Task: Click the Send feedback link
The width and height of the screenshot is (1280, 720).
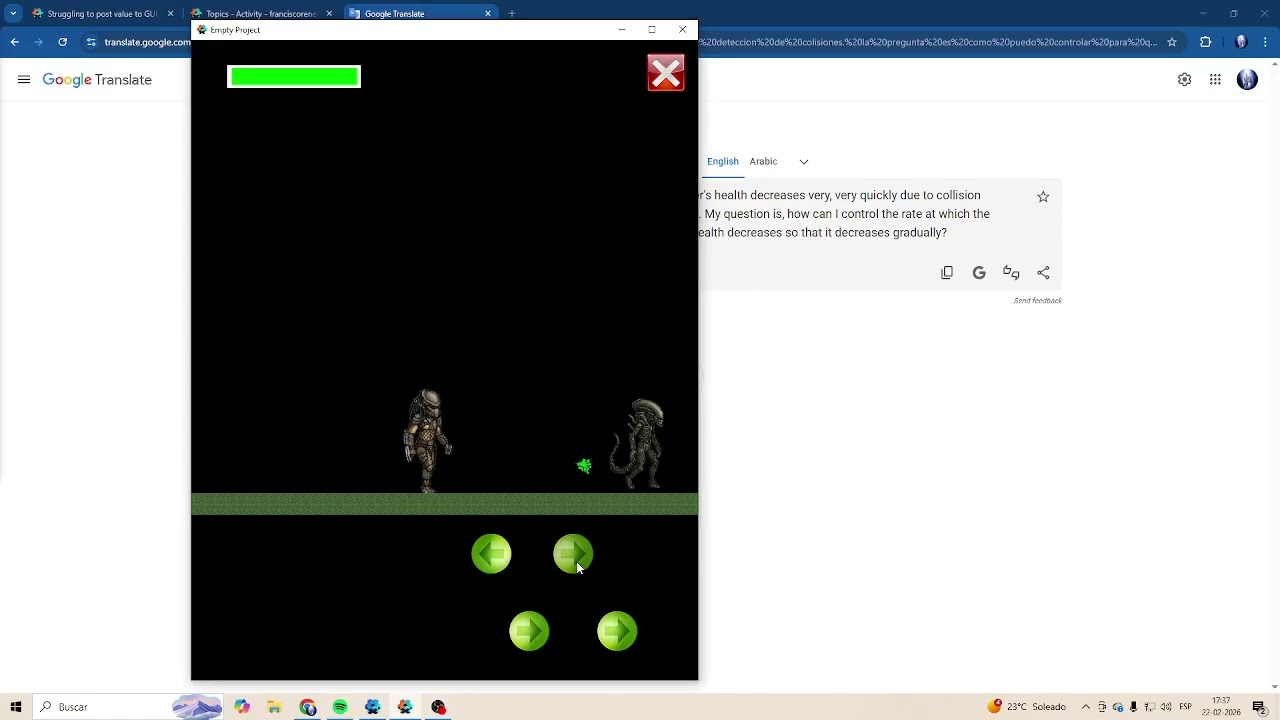Action: (x=1037, y=301)
